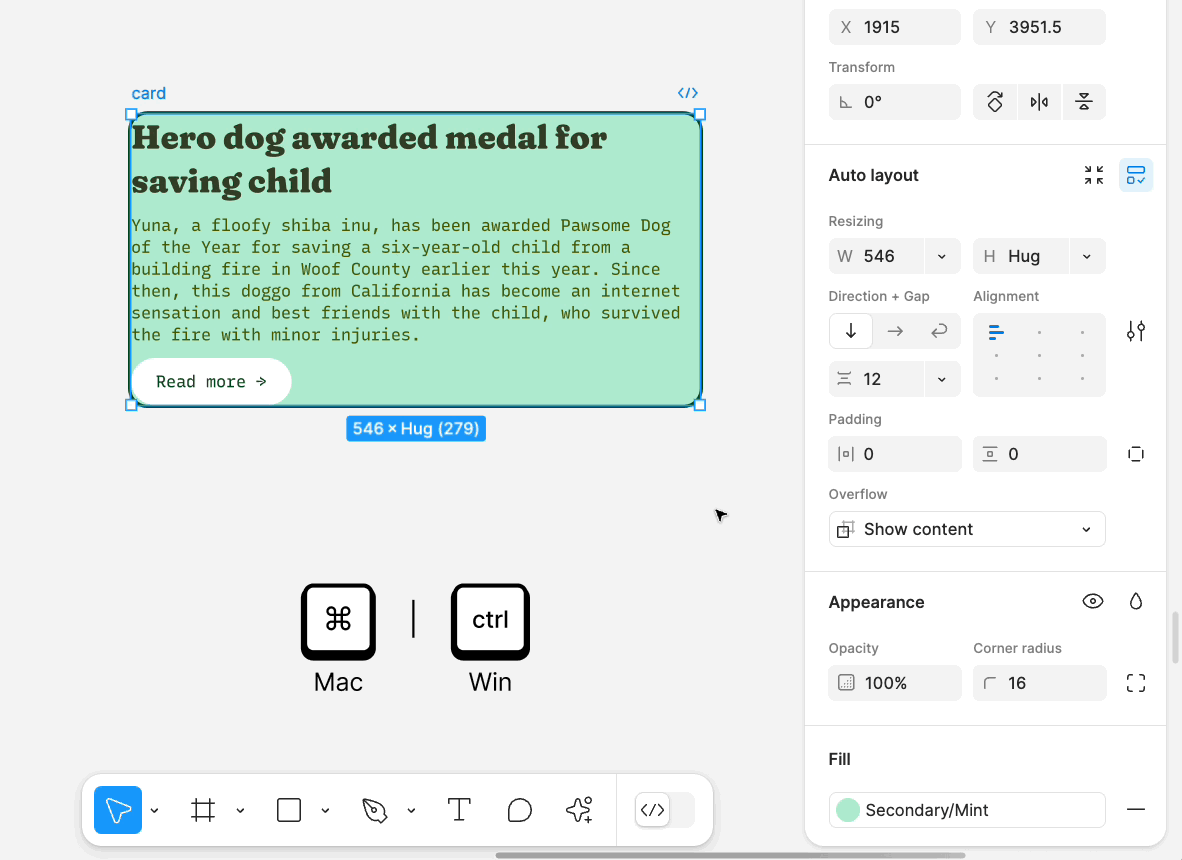Viewport: 1182px width, 860px height.
Task: Edit horizontal padding field
Action: click(x=895, y=454)
